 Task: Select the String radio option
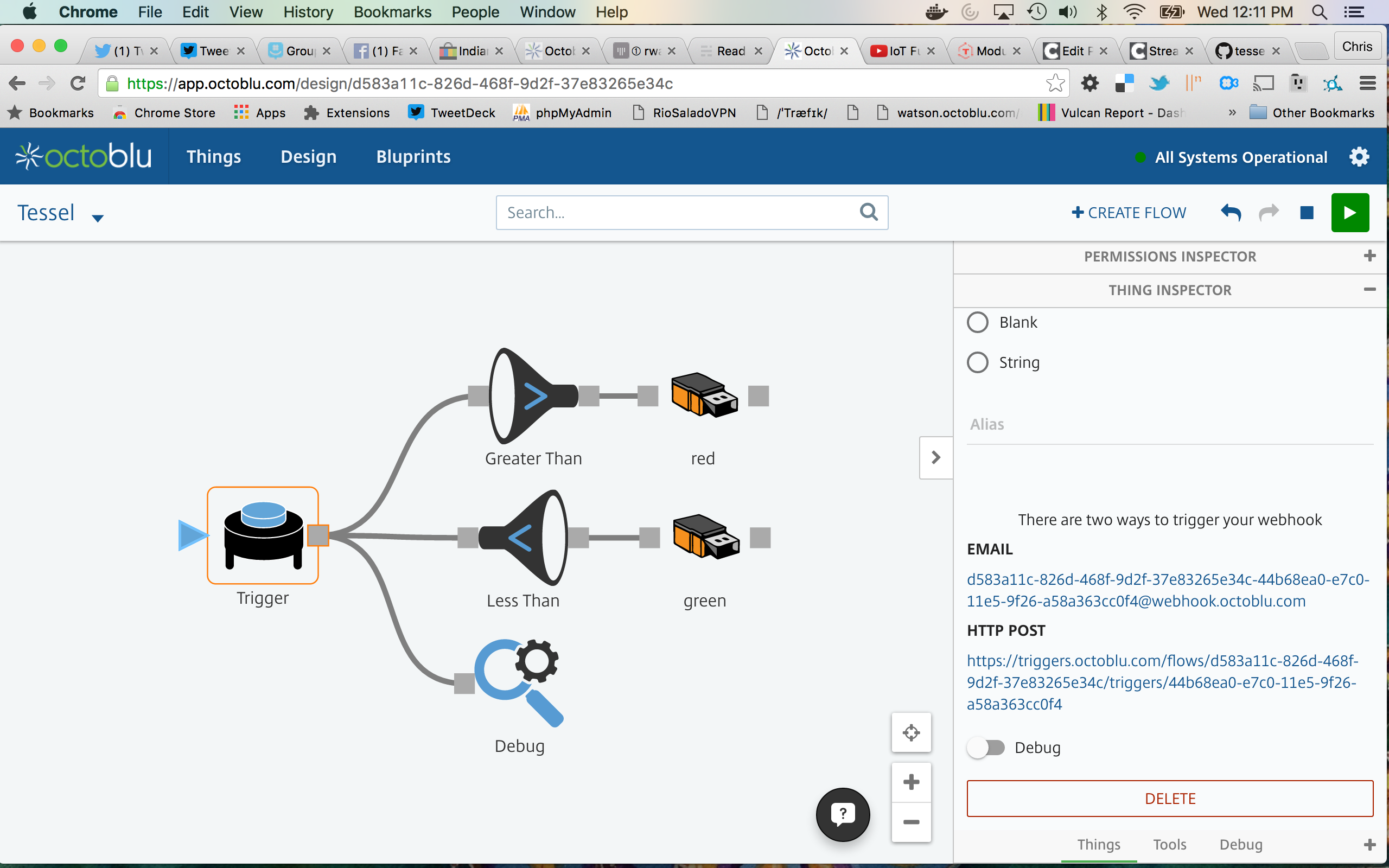[978, 363]
